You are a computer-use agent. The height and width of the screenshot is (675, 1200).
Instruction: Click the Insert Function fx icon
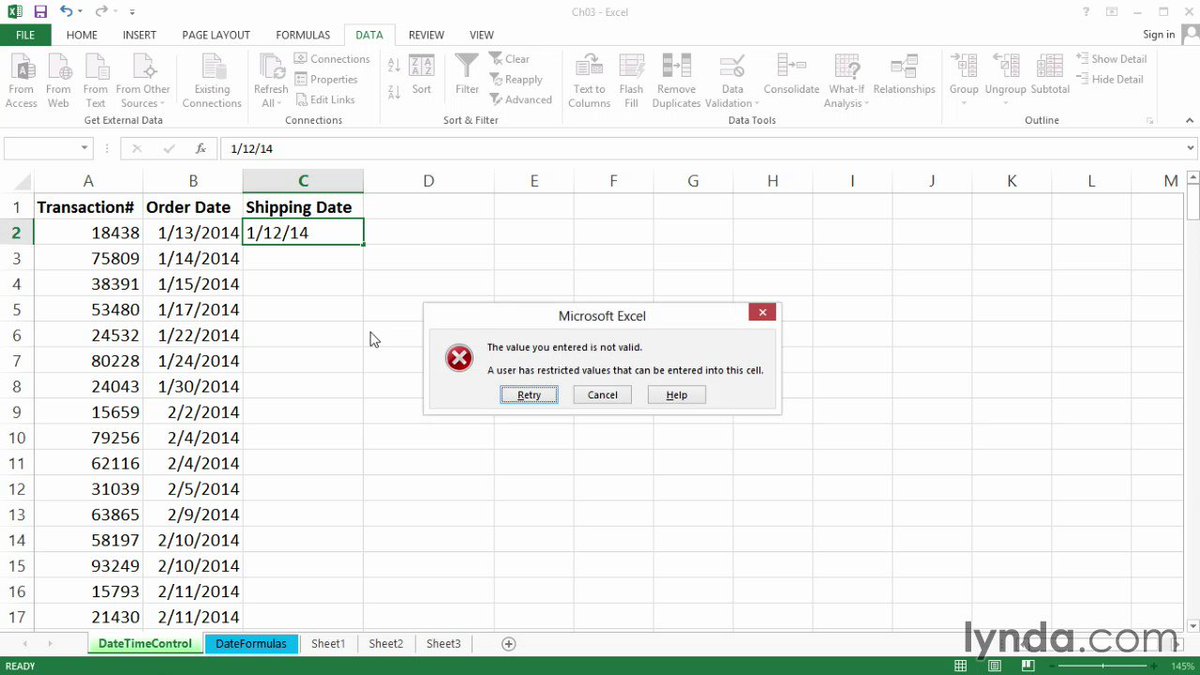(x=201, y=148)
